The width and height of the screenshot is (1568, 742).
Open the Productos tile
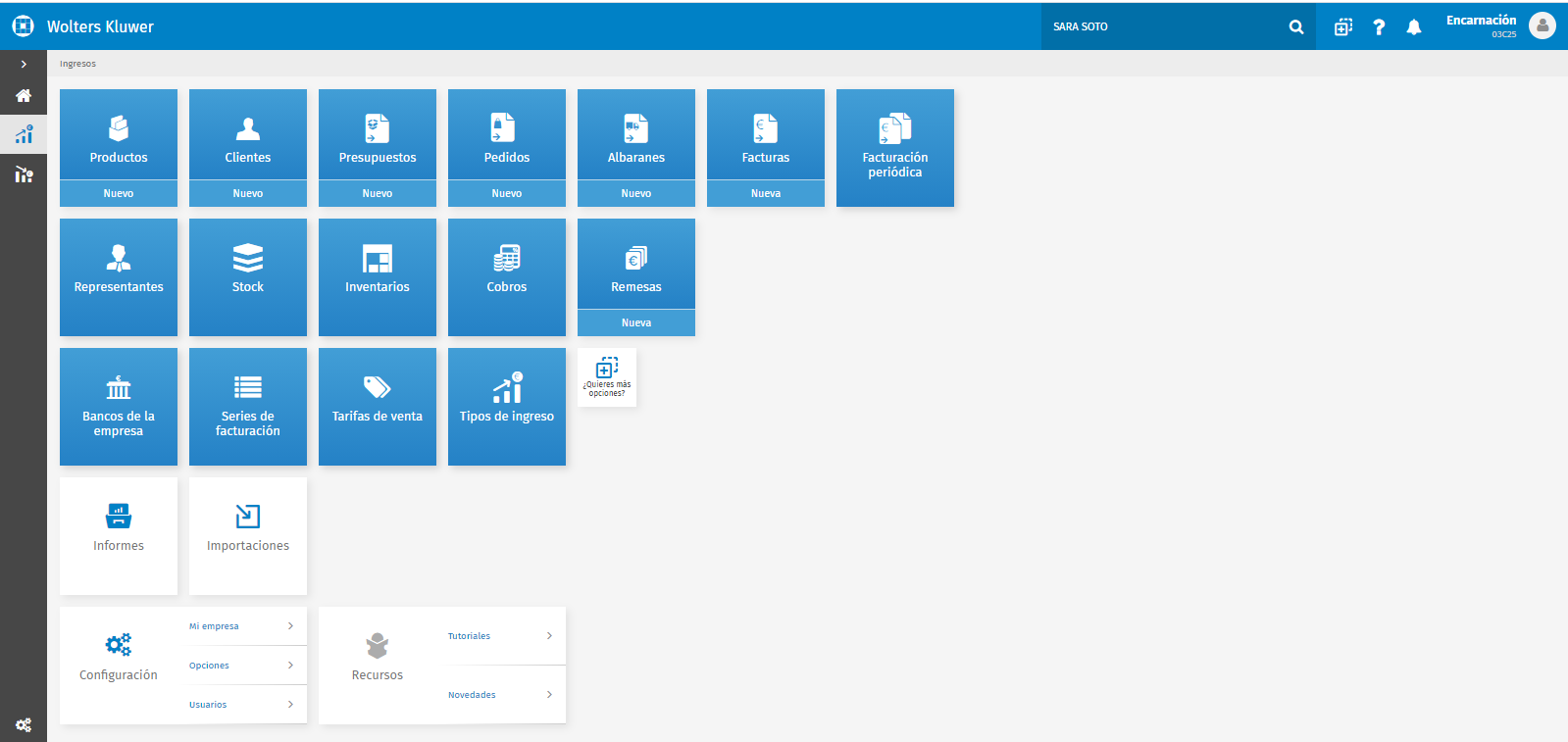pos(118,135)
